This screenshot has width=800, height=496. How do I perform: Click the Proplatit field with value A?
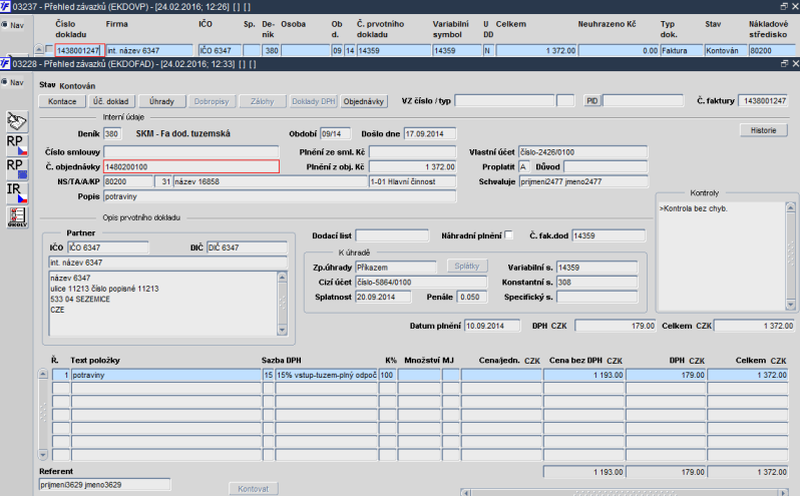click(524, 166)
